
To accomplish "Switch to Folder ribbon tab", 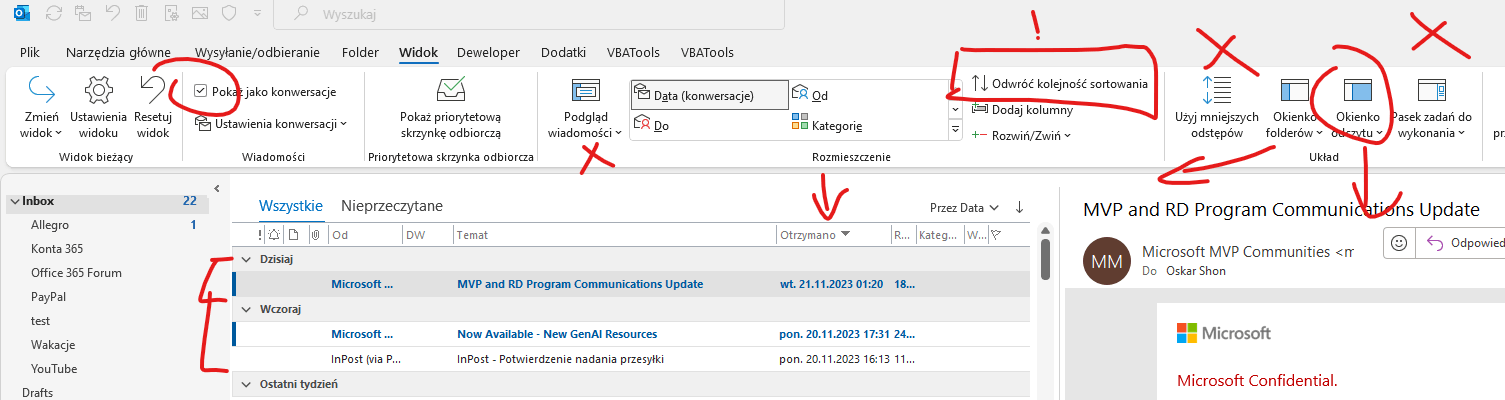I will point(360,52).
